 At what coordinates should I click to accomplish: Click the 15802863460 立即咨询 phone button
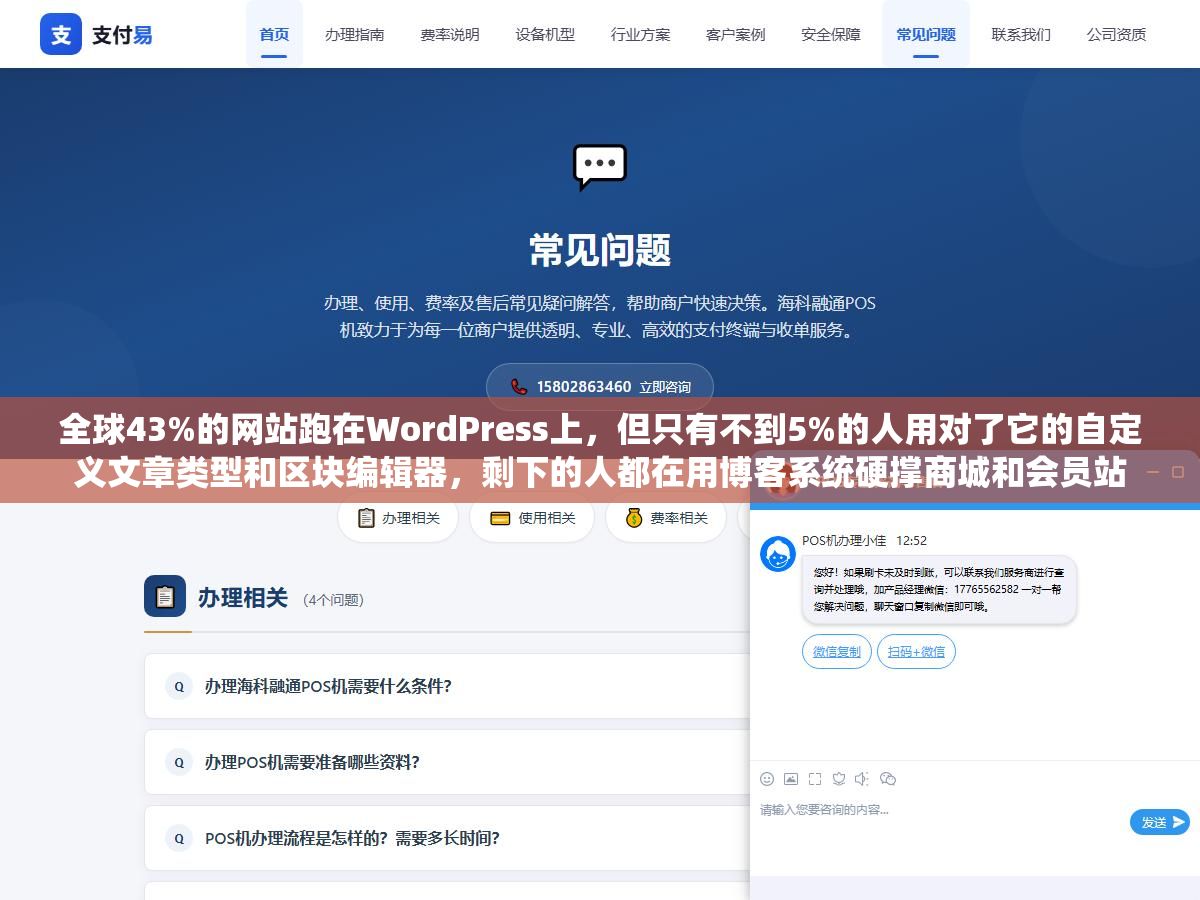coord(600,386)
